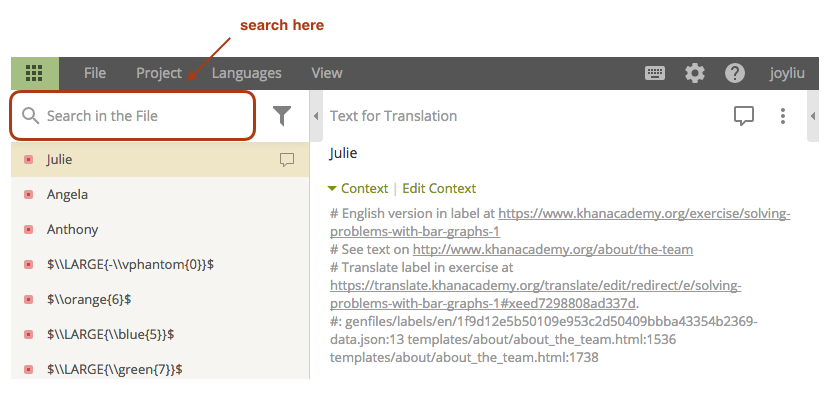Open the help question mark icon
Screen dimensions: 830x395
[735, 73]
